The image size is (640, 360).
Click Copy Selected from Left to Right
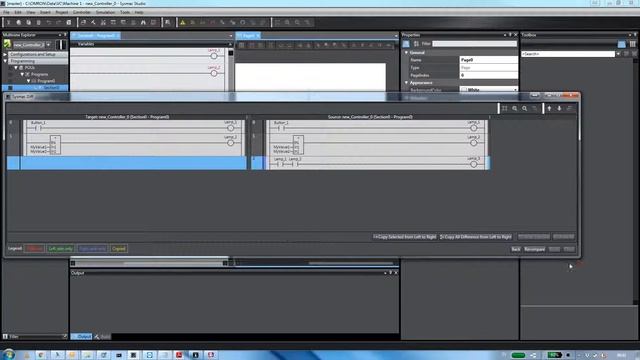point(405,237)
